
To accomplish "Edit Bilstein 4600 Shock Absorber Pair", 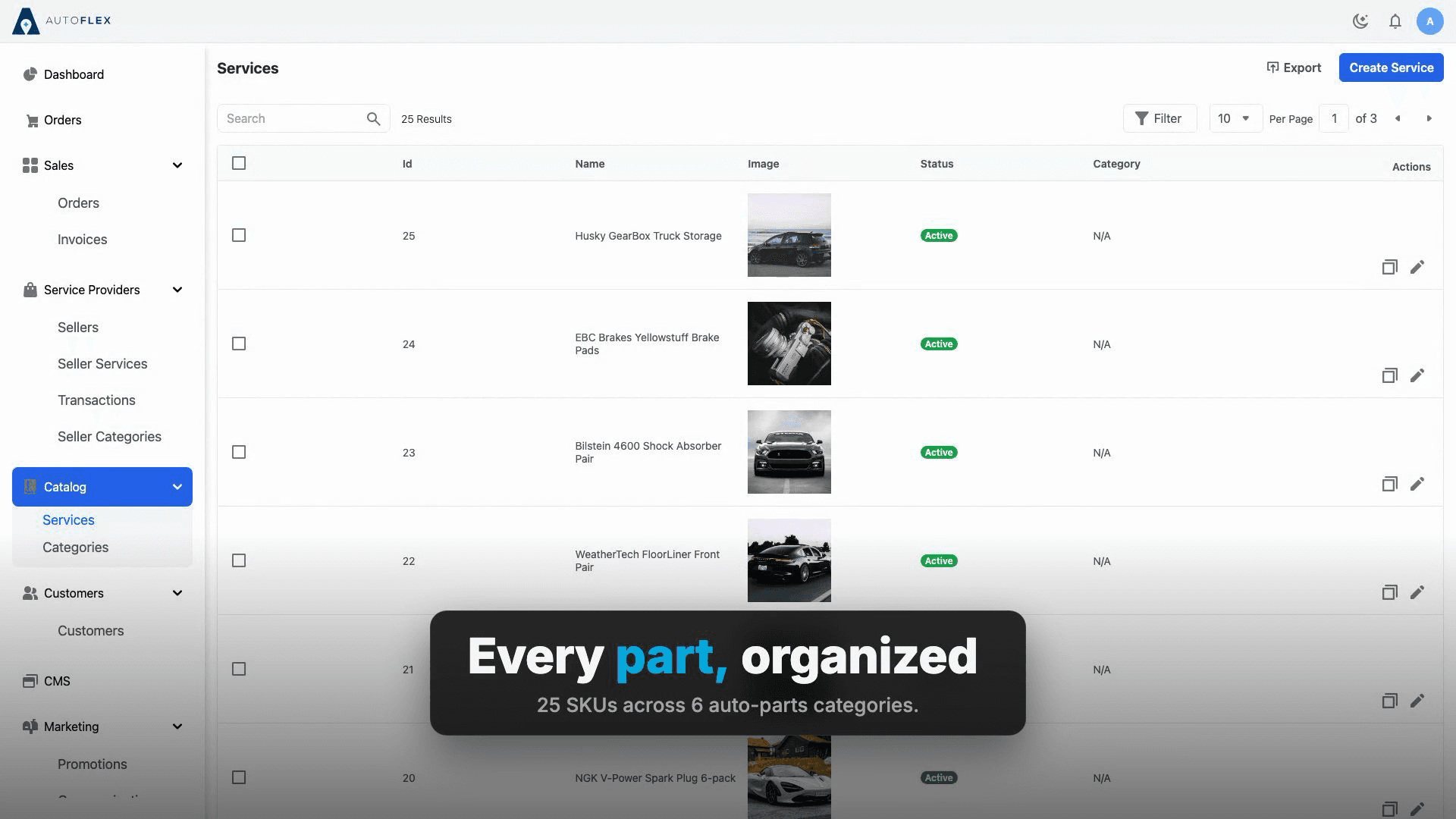I will (x=1417, y=484).
